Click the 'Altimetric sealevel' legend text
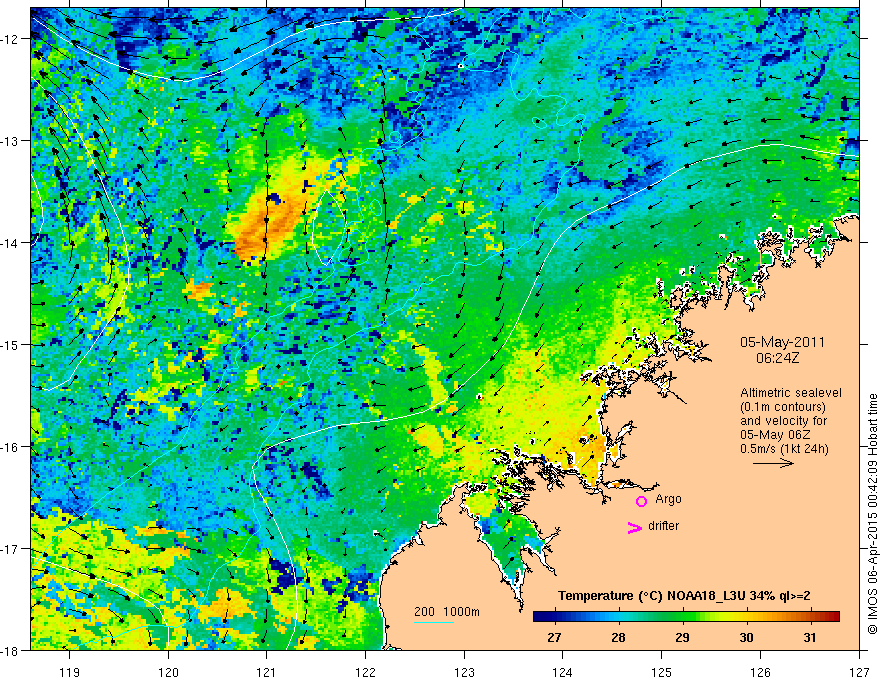 coord(791,393)
